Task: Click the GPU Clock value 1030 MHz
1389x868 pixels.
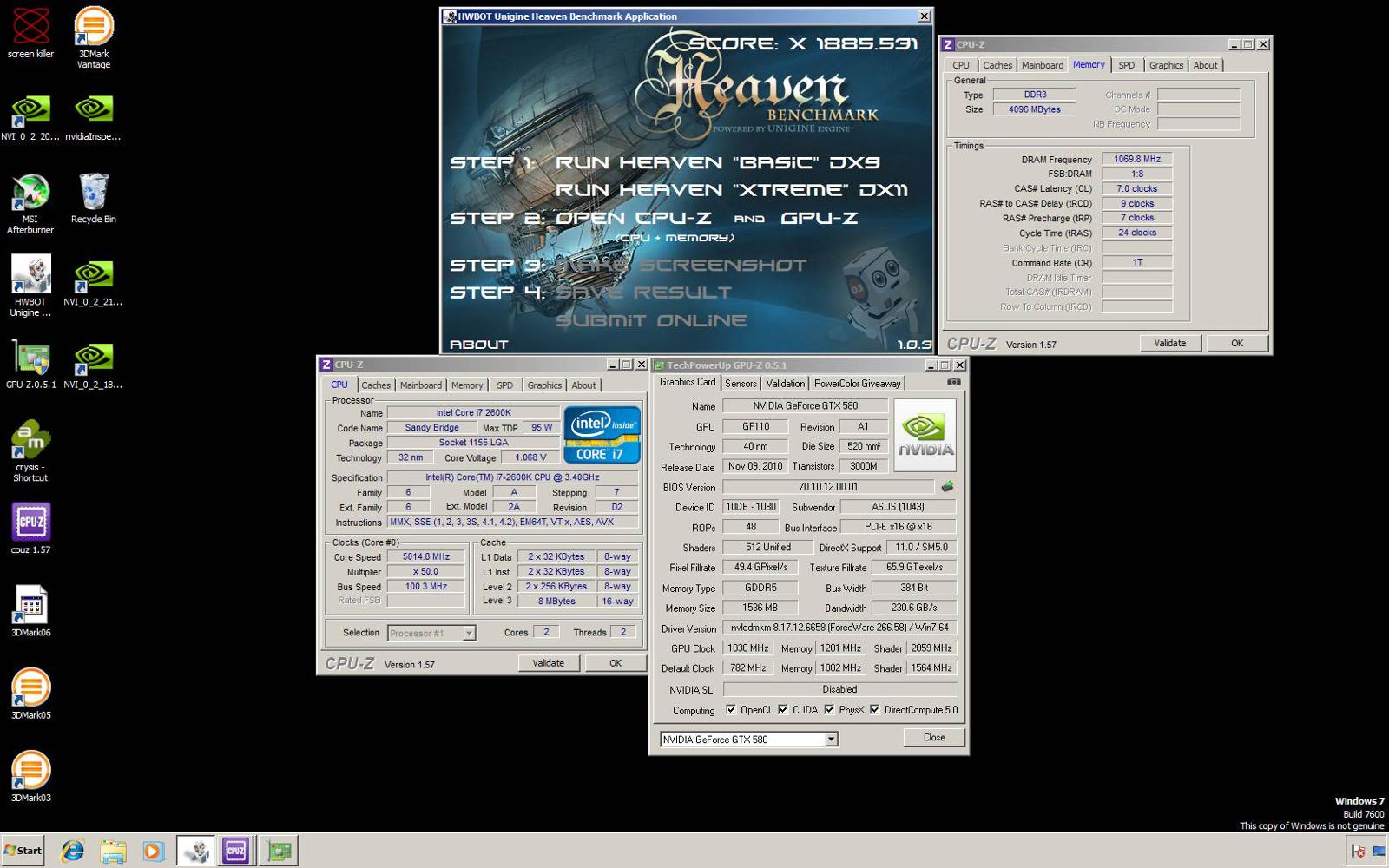Action: coord(748,648)
